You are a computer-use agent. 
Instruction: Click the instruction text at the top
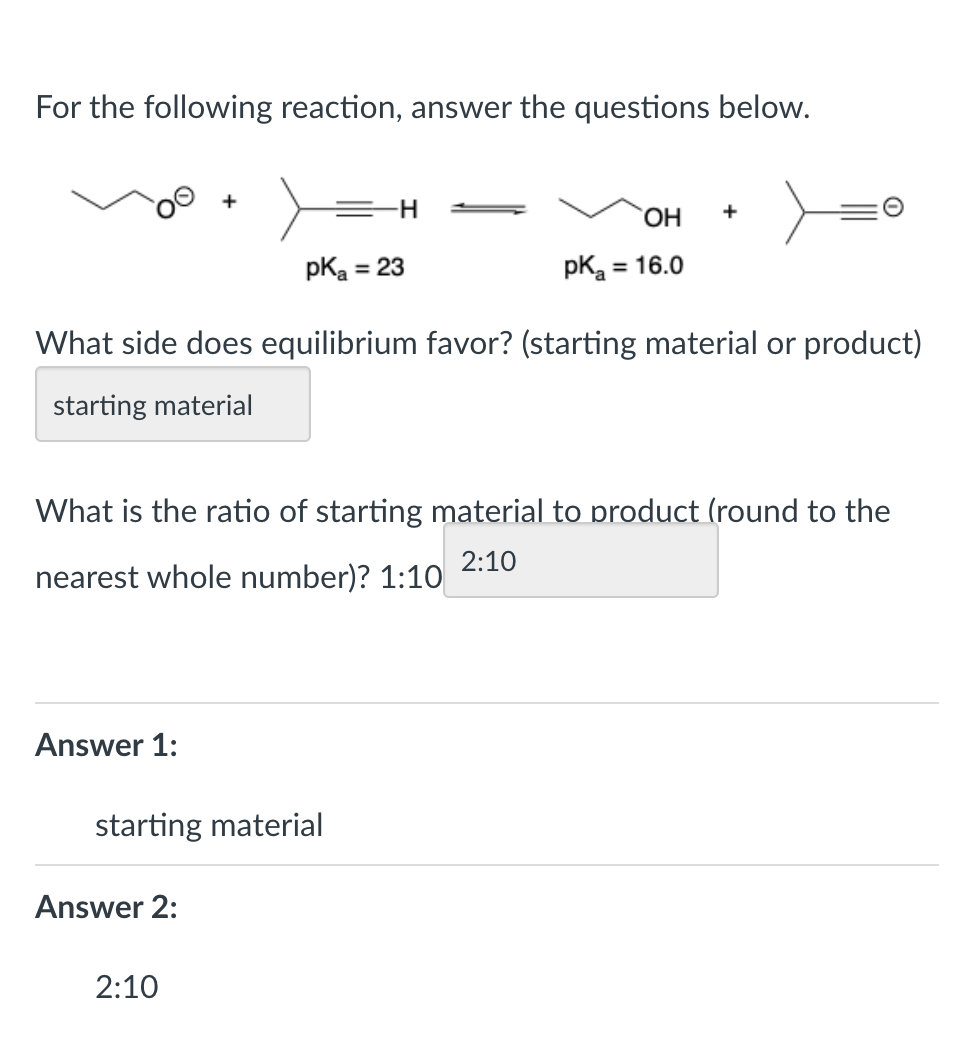click(x=421, y=108)
